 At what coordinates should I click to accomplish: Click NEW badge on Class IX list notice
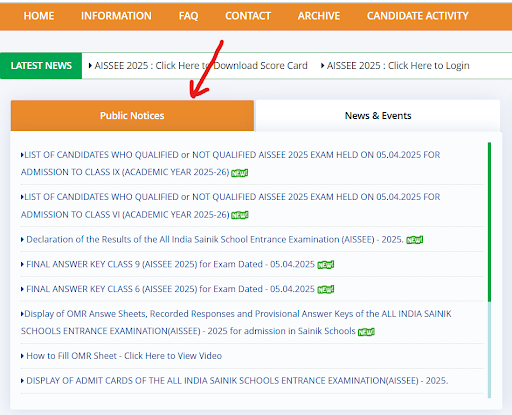click(240, 173)
